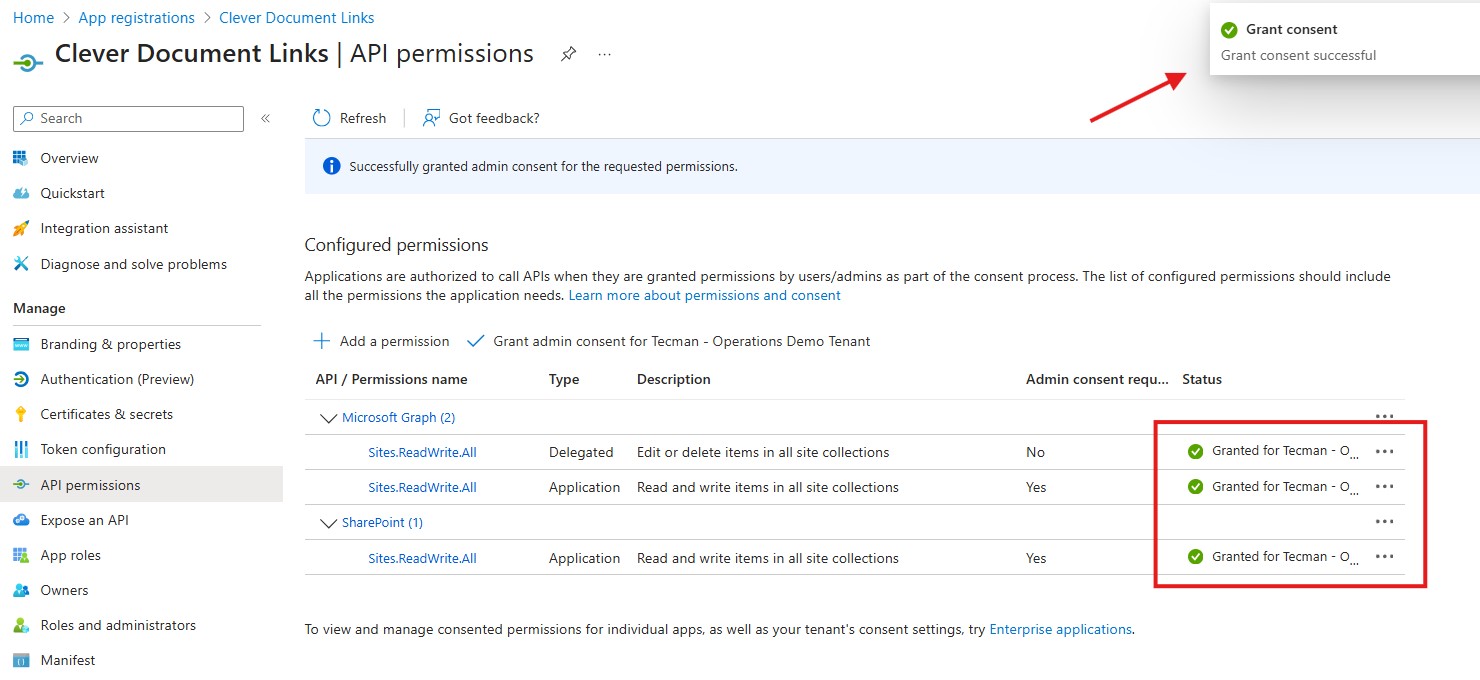
Task: Click the Branding & properties icon
Action: point(21,344)
